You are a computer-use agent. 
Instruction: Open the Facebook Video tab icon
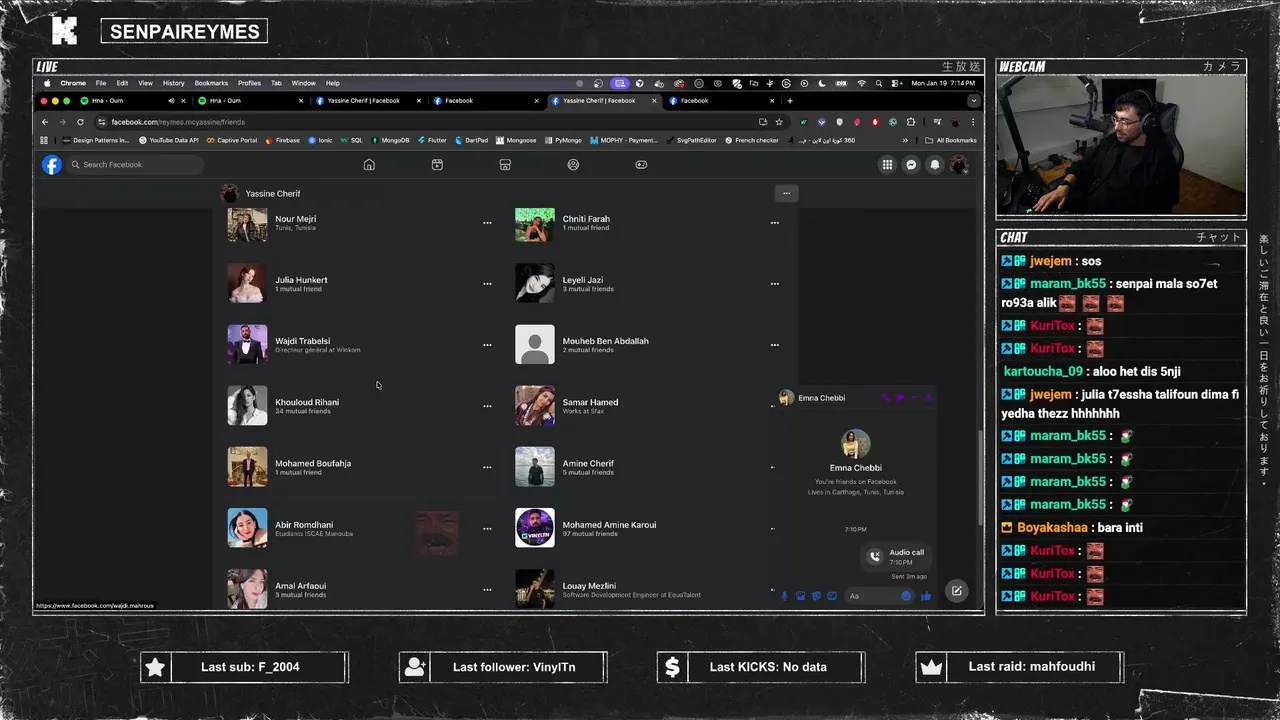pyautogui.click(x=437, y=165)
